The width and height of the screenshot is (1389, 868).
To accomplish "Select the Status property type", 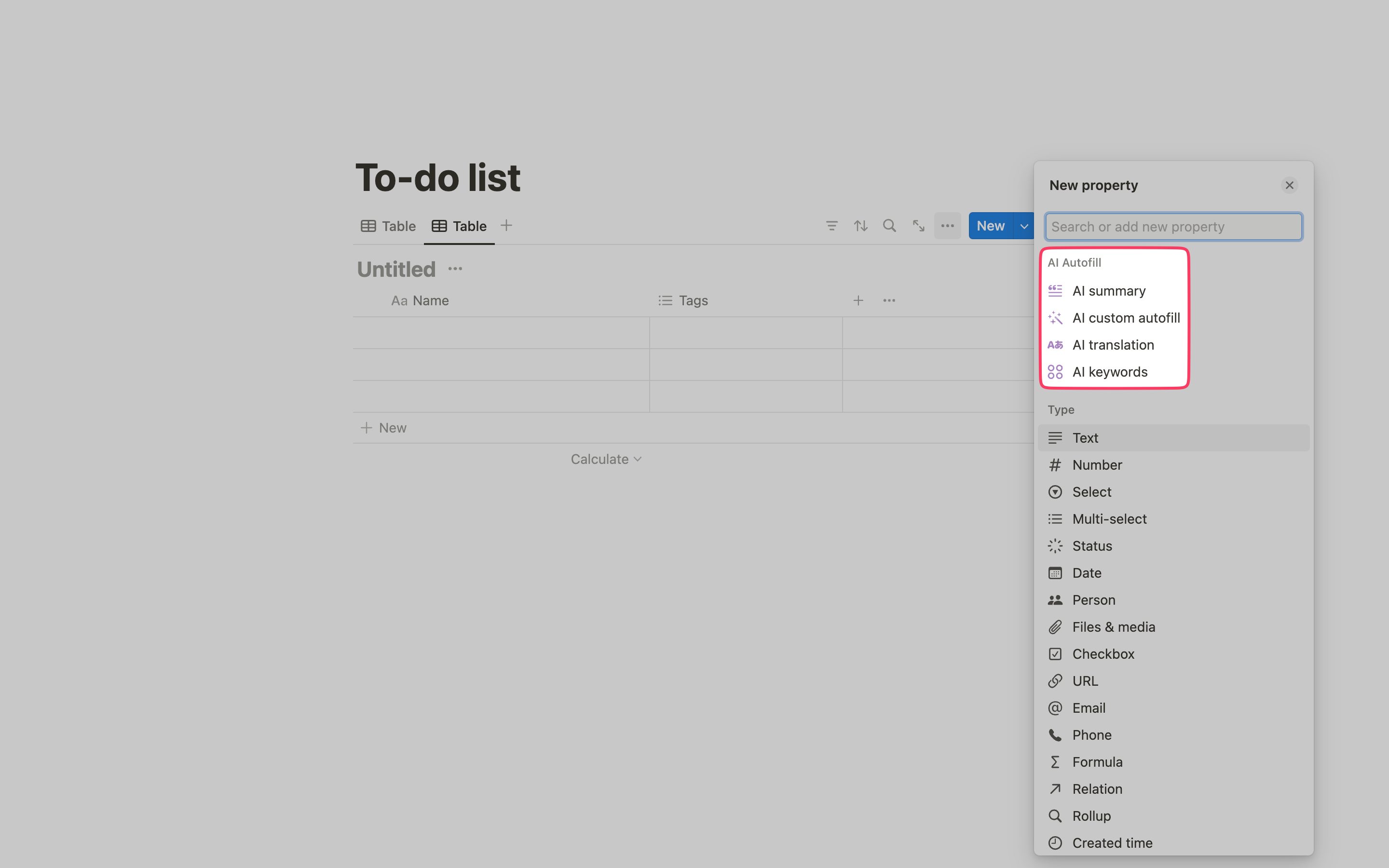I will tap(1173, 546).
